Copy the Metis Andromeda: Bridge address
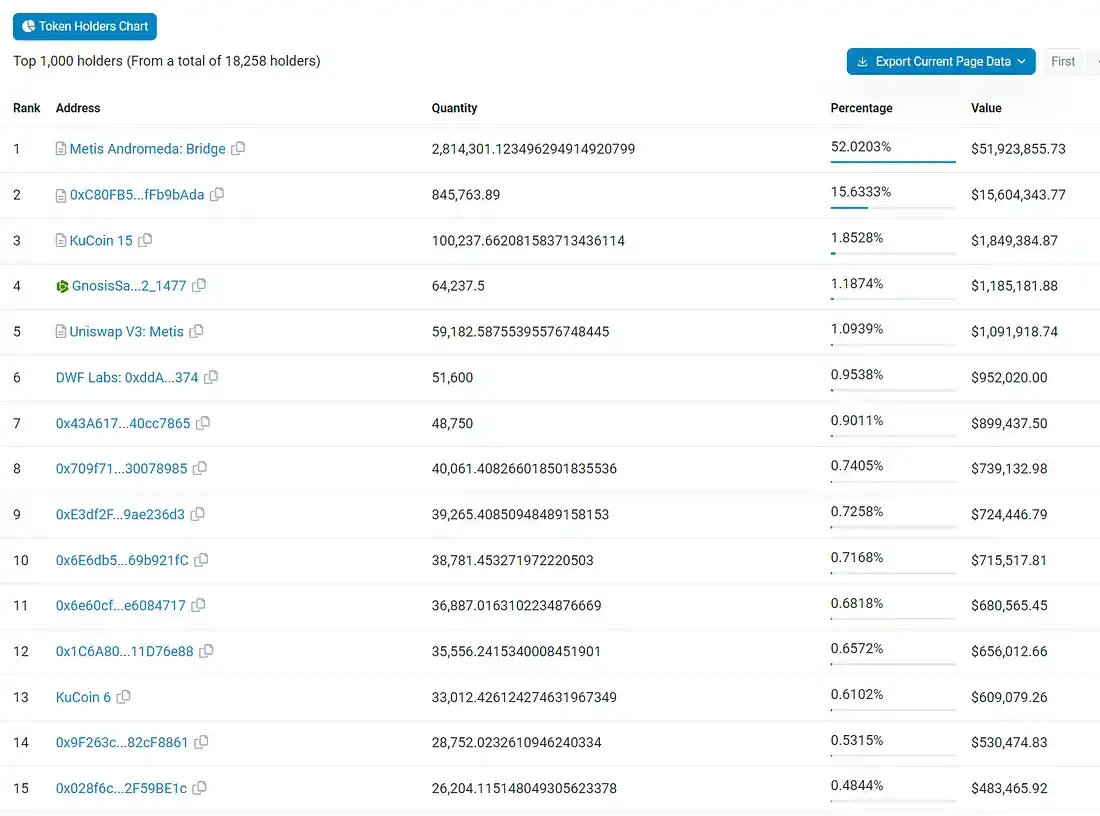Image resolution: width=1100 pixels, height=816 pixels. tap(238, 149)
